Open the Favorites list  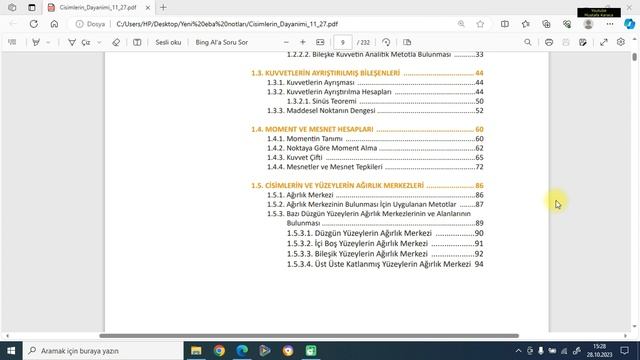tap(526, 24)
